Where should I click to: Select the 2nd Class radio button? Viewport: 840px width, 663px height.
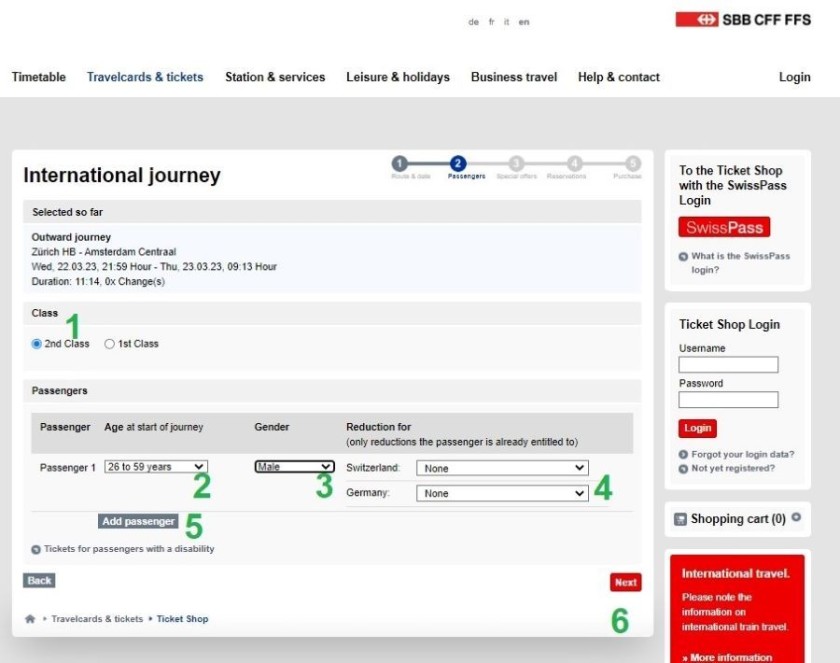(35, 343)
